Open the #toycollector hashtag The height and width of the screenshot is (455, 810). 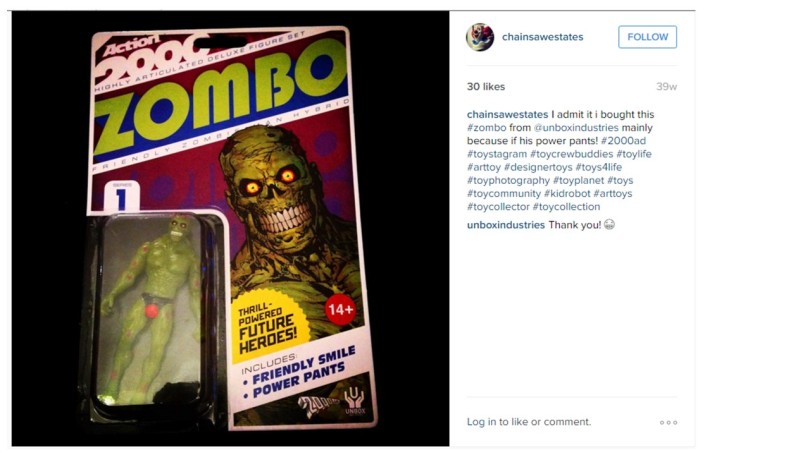point(498,207)
